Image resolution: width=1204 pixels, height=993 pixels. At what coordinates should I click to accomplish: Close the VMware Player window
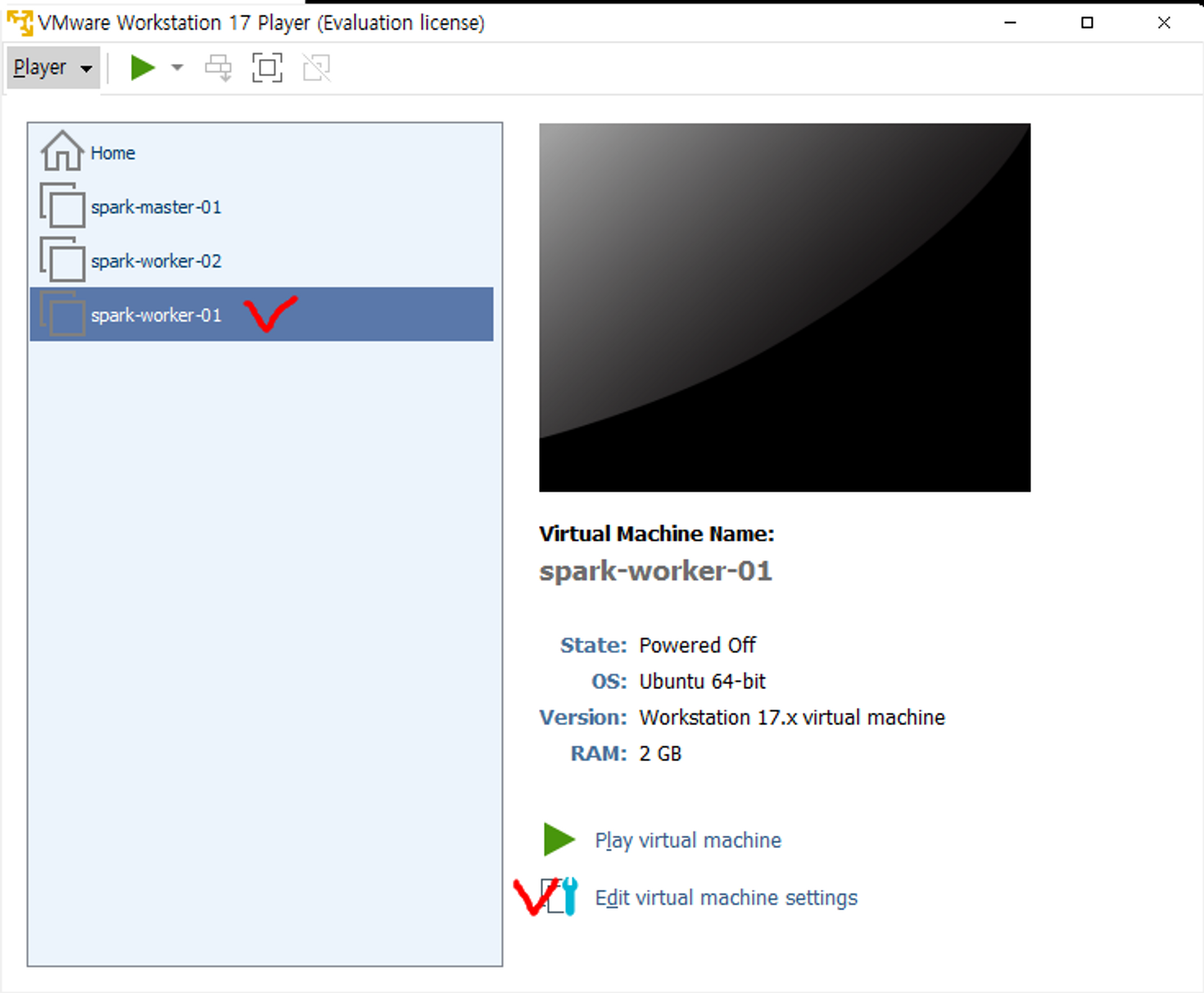tap(1164, 23)
